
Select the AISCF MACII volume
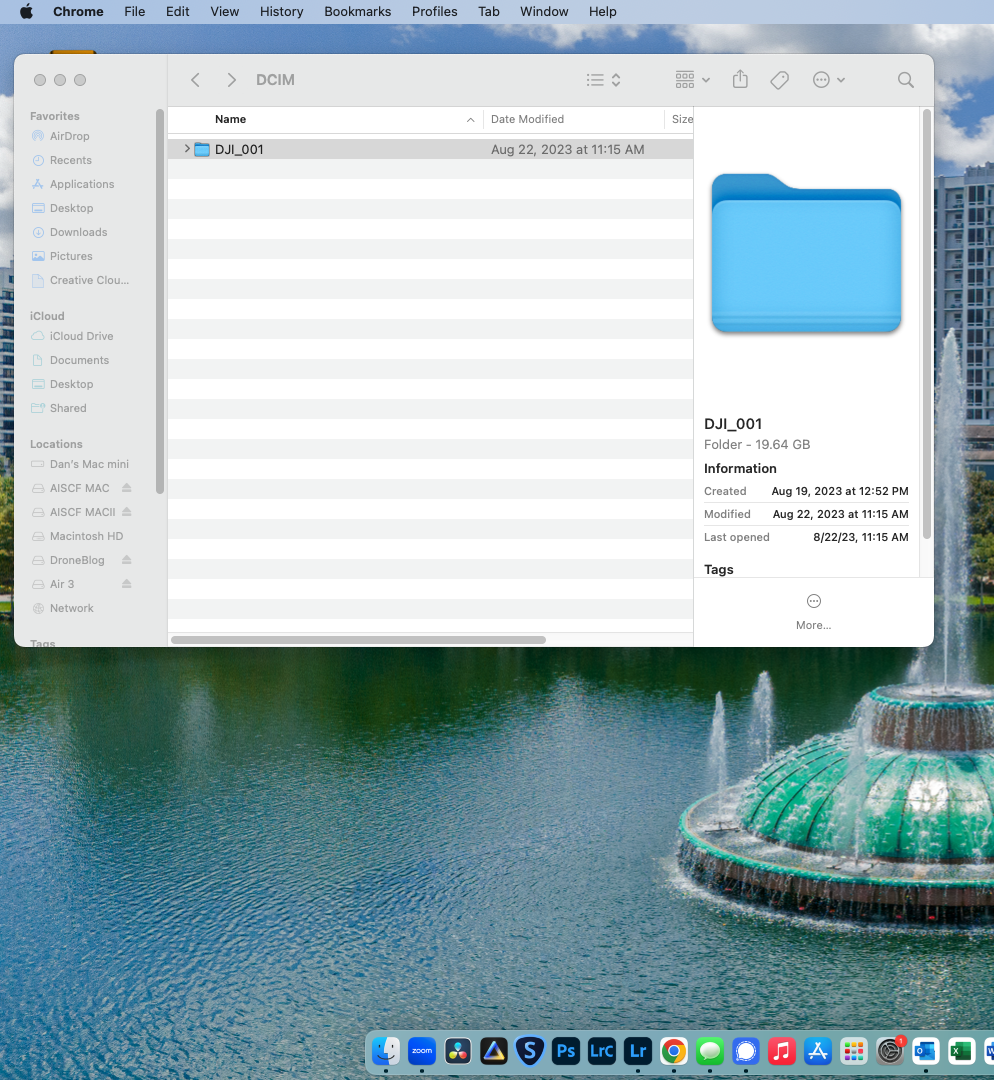point(82,512)
